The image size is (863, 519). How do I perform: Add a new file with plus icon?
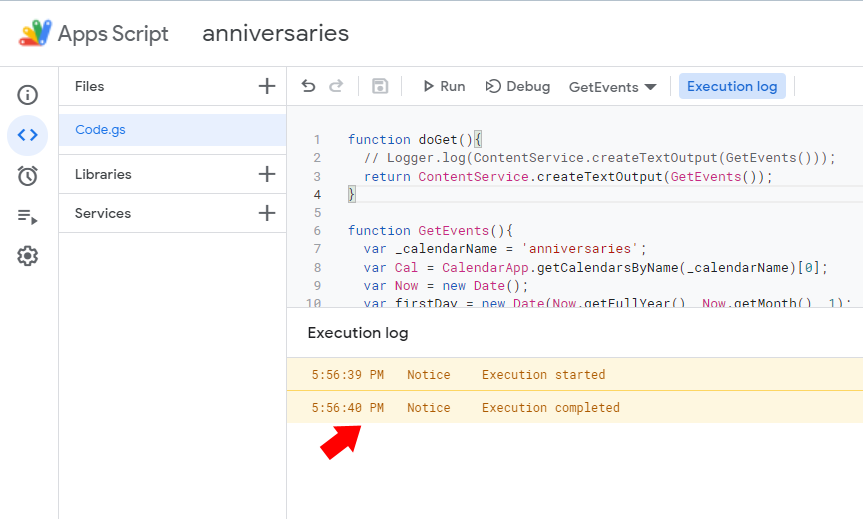pyautogui.click(x=267, y=87)
